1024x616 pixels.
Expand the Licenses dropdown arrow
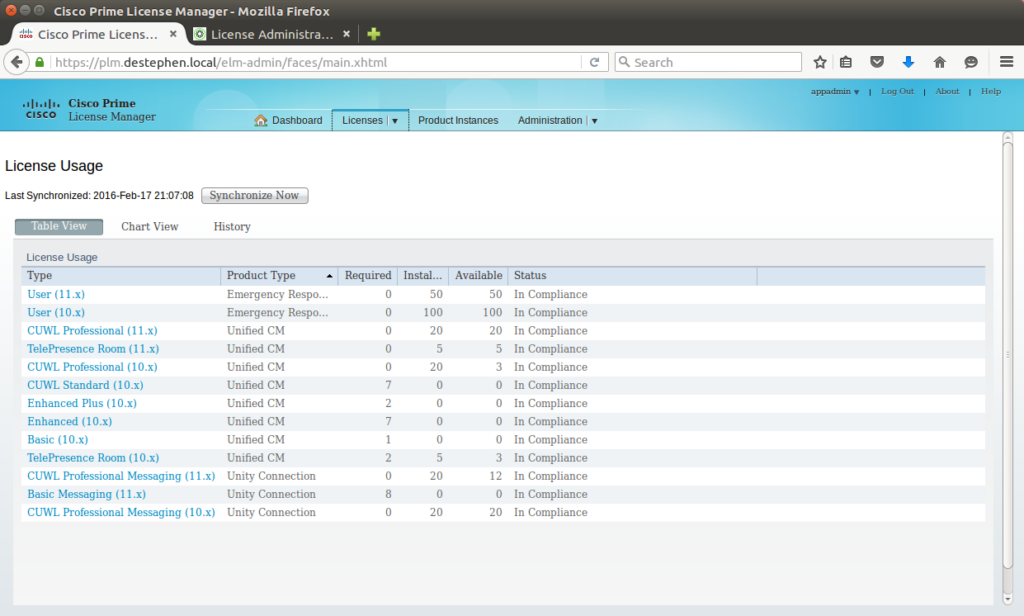[x=394, y=121]
